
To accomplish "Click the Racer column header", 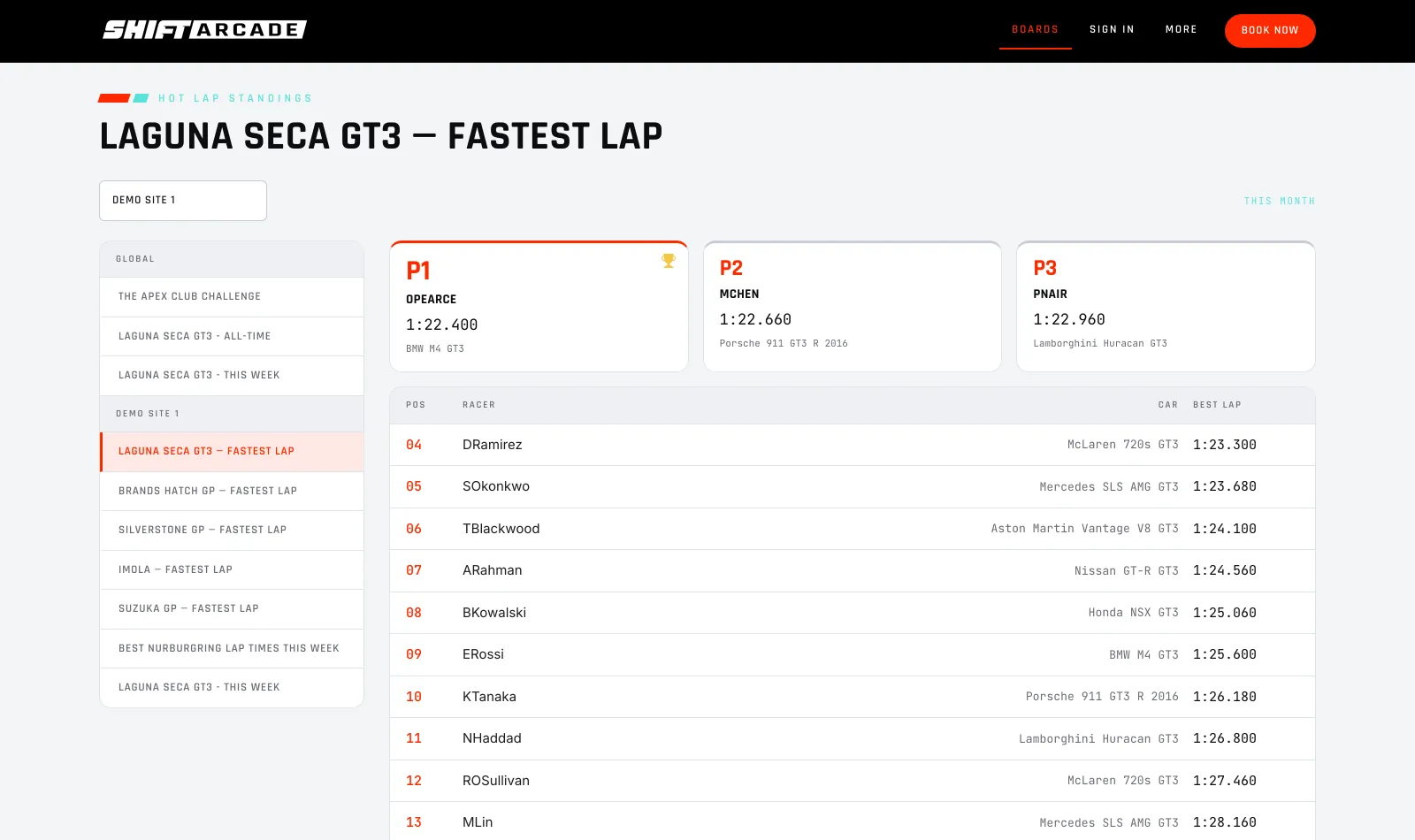I will pyautogui.click(x=478, y=405).
